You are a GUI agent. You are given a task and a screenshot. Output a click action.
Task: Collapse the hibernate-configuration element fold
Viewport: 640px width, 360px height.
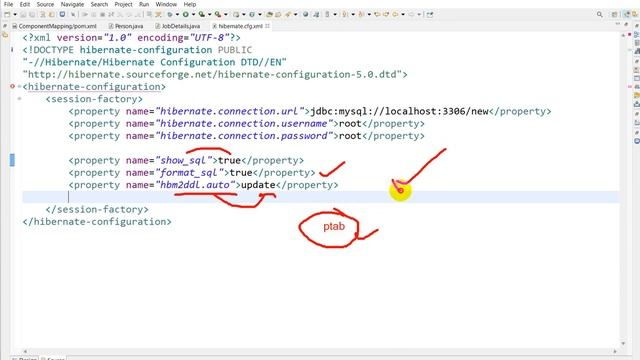pyautogui.click(x=19, y=87)
